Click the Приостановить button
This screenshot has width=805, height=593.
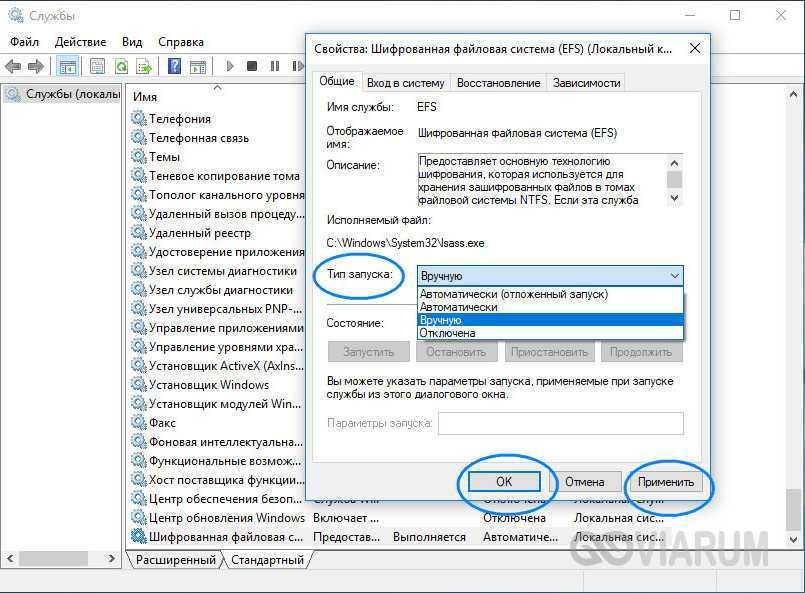click(x=549, y=352)
